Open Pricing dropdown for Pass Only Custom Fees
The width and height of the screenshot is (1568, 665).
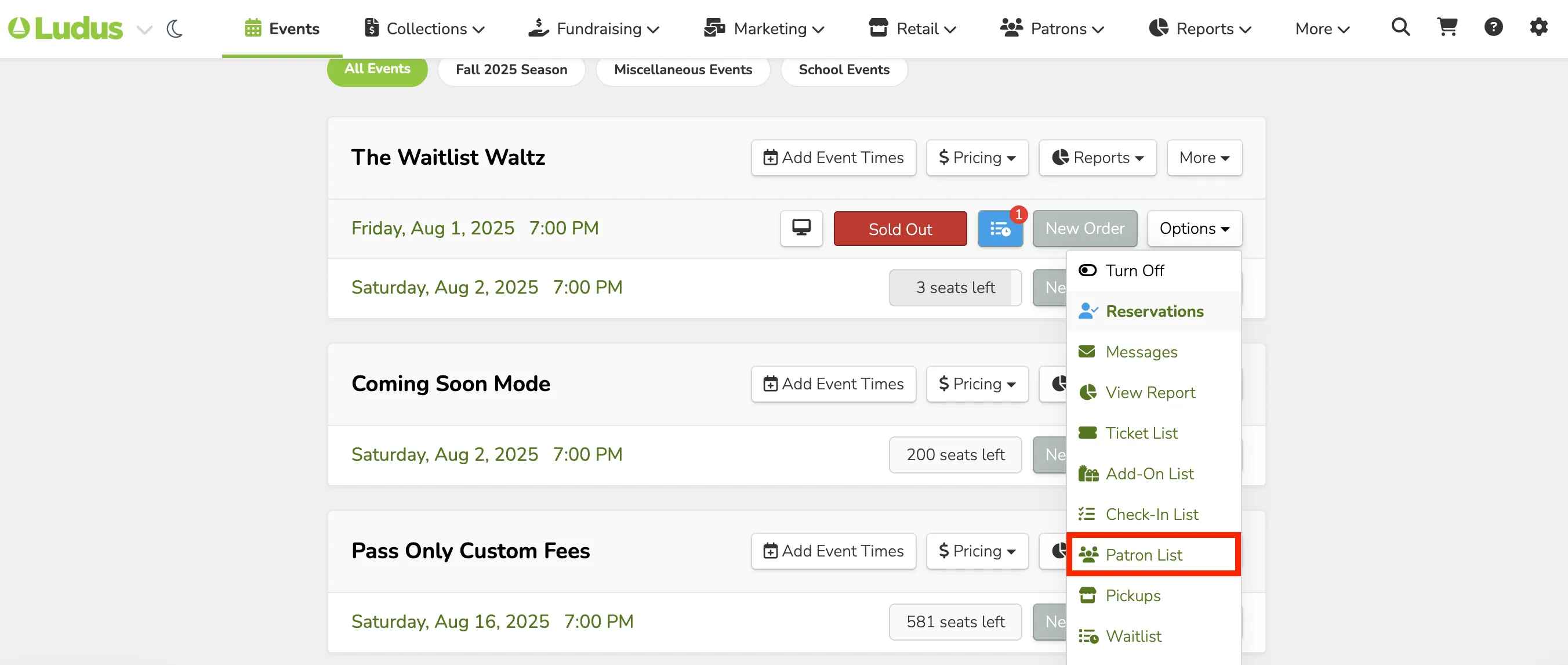click(977, 551)
